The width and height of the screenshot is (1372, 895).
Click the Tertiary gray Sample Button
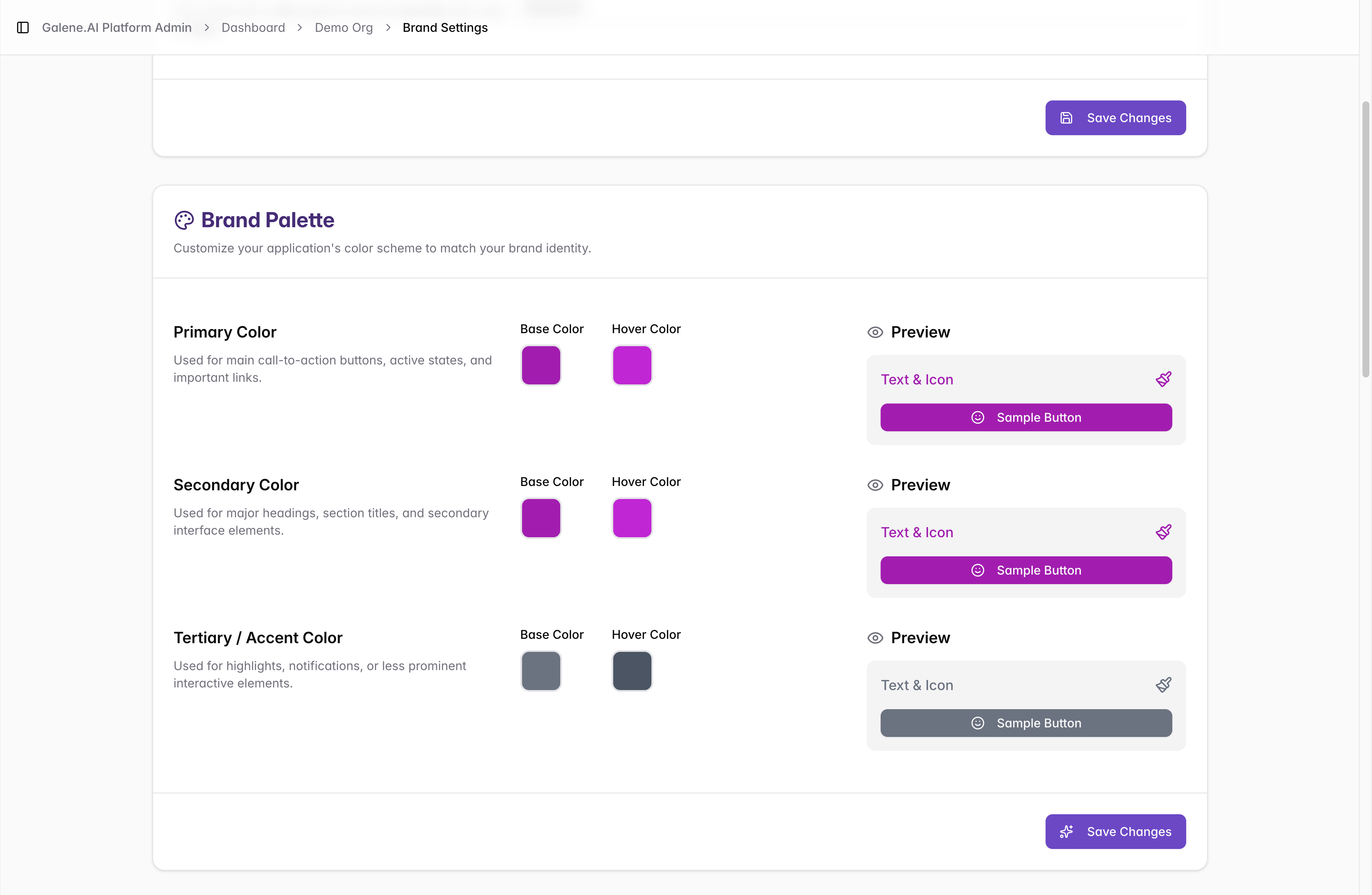tap(1026, 723)
